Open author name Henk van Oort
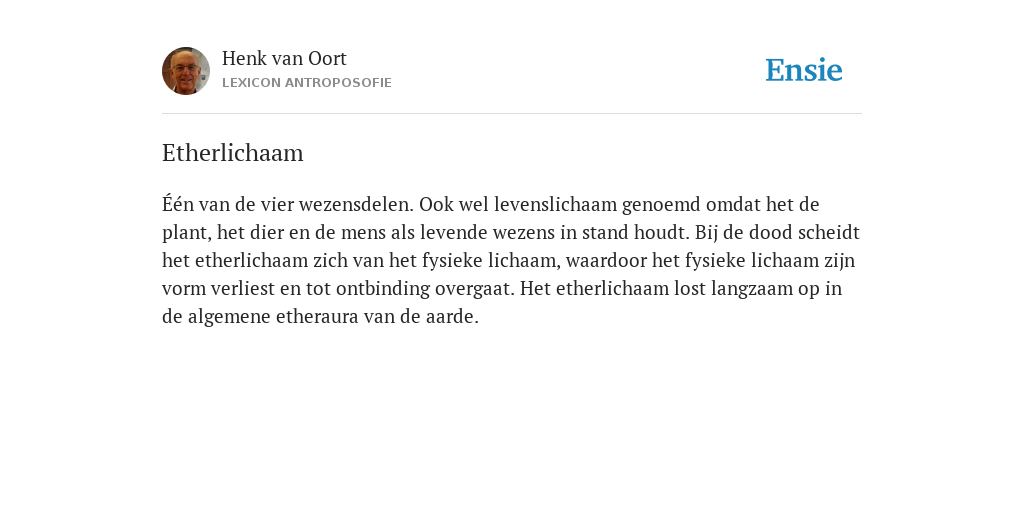 tap(284, 58)
